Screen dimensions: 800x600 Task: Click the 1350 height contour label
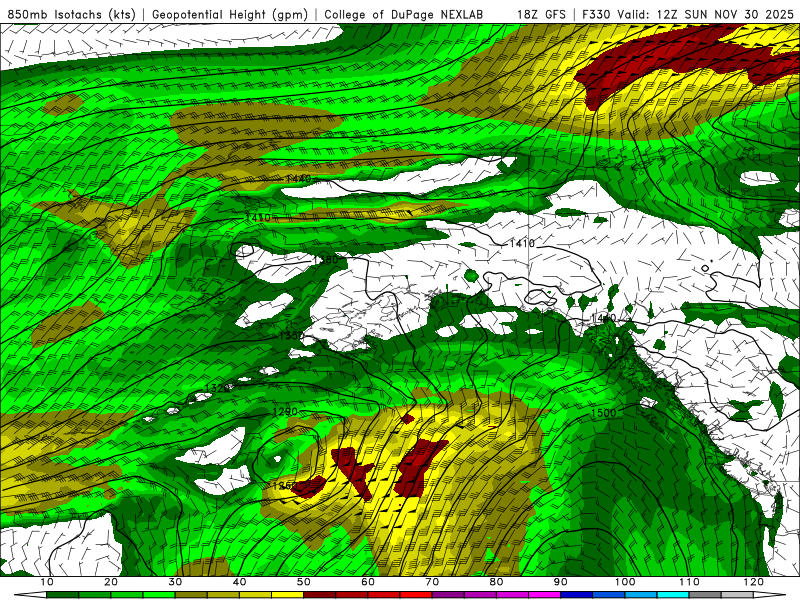[291, 336]
